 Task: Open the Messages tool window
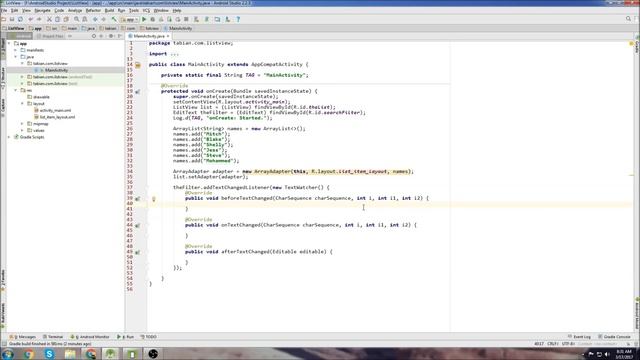[22, 337]
